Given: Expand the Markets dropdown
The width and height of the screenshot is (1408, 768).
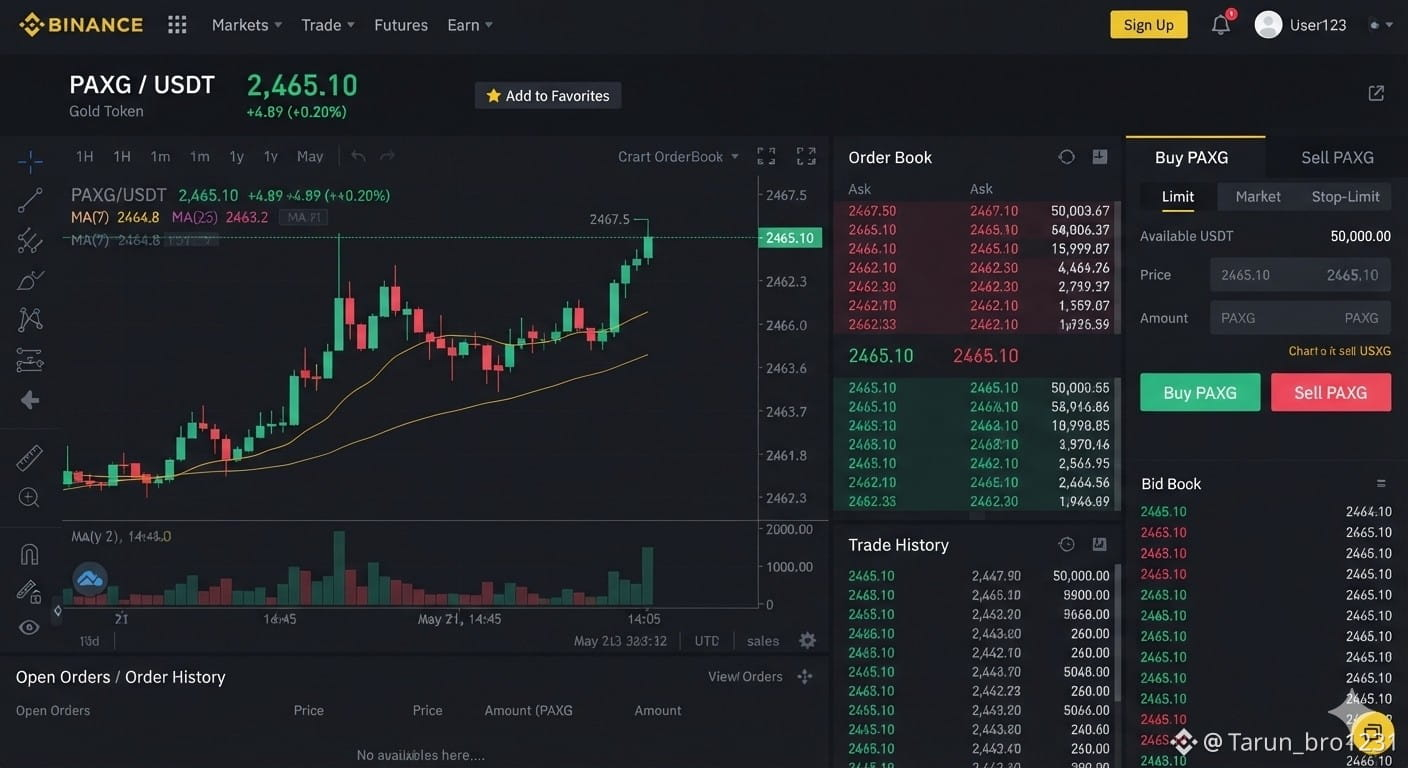Looking at the screenshot, I should point(247,25).
